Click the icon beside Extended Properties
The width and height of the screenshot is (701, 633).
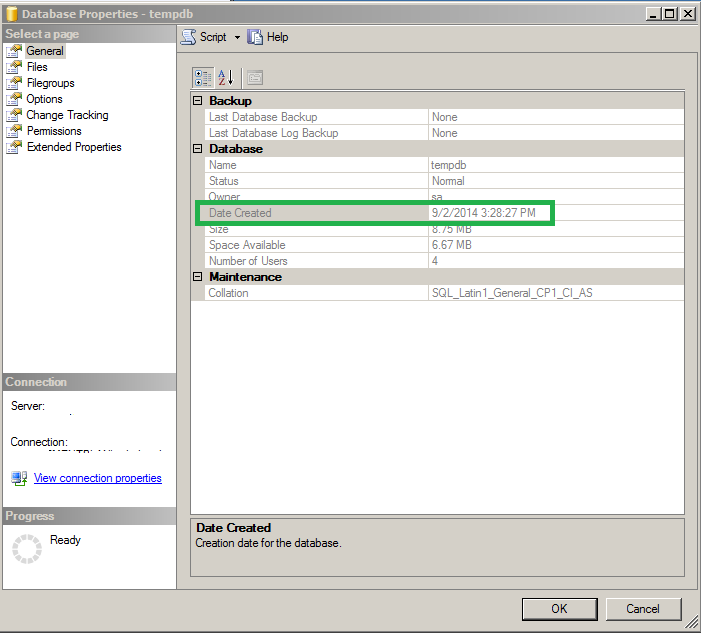14,147
